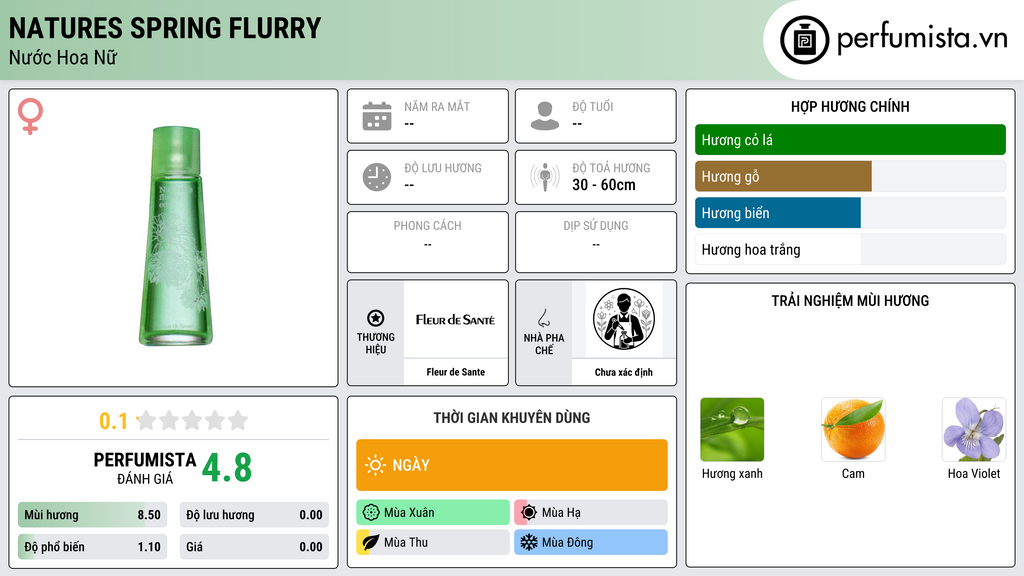
Task: Click the green Hương cỏ lá bar
Action: [850, 140]
